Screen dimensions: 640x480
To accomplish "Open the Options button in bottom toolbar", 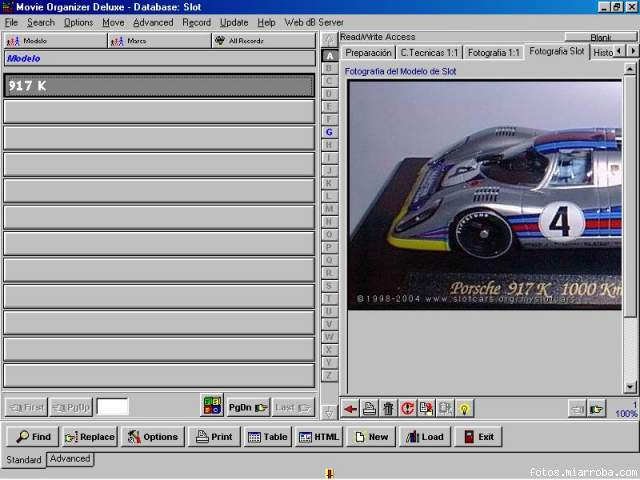I will pos(153,437).
